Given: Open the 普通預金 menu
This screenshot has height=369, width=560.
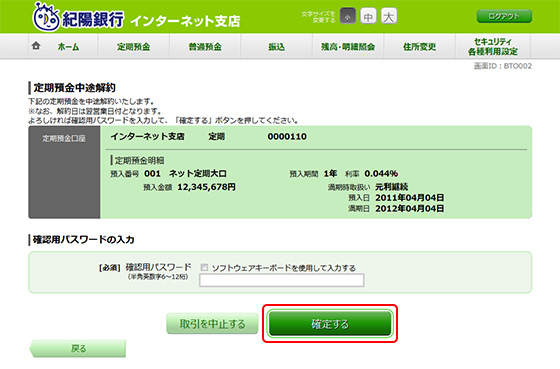Looking at the screenshot, I should (205, 46).
